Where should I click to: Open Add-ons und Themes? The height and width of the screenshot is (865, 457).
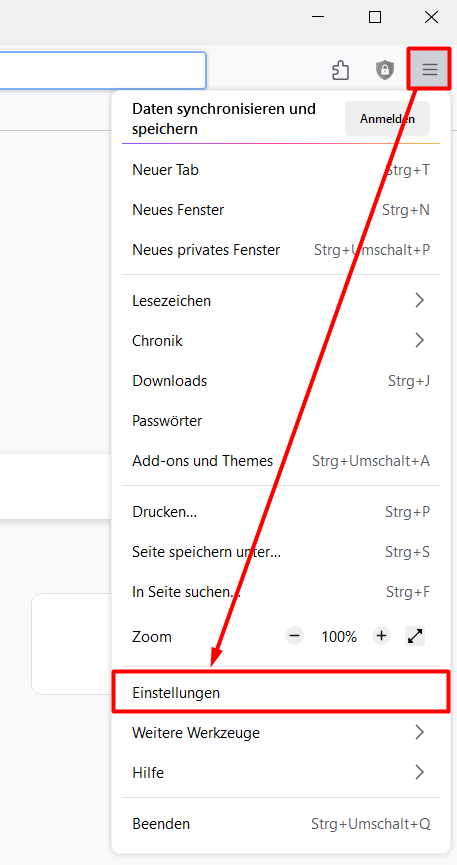pyautogui.click(x=281, y=461)
